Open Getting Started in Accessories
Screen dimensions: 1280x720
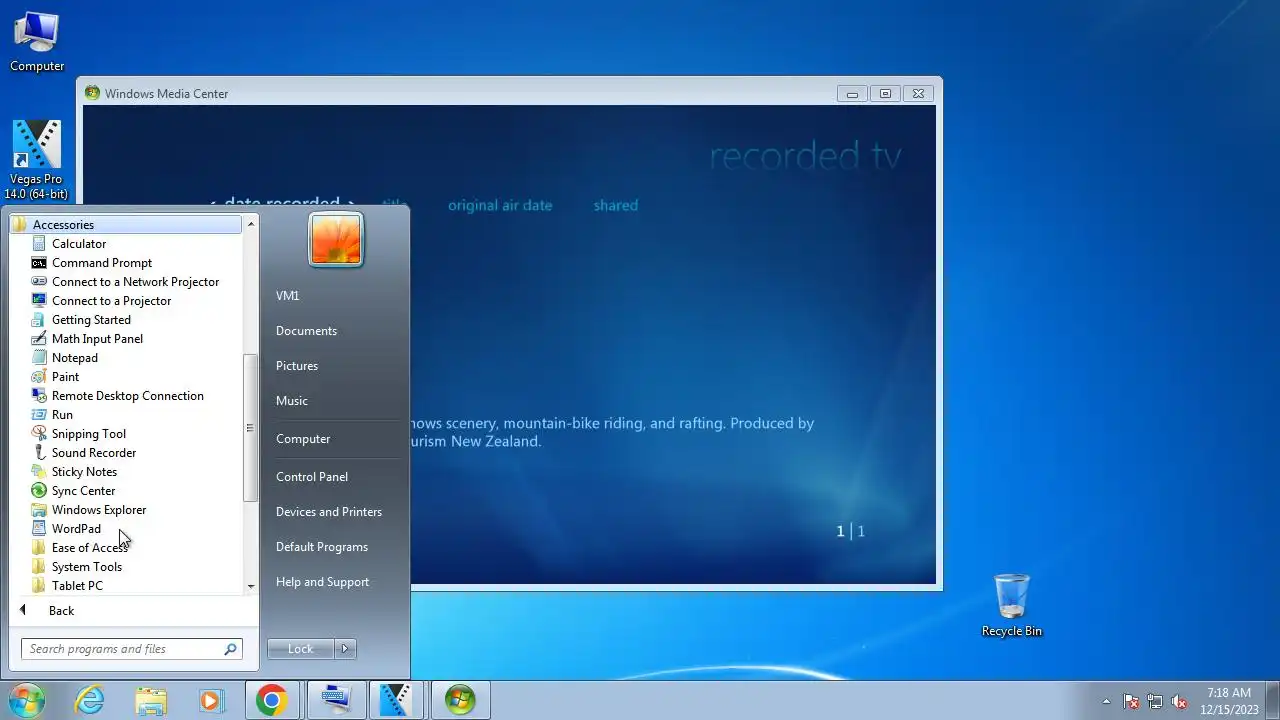(x=91, y=320)
